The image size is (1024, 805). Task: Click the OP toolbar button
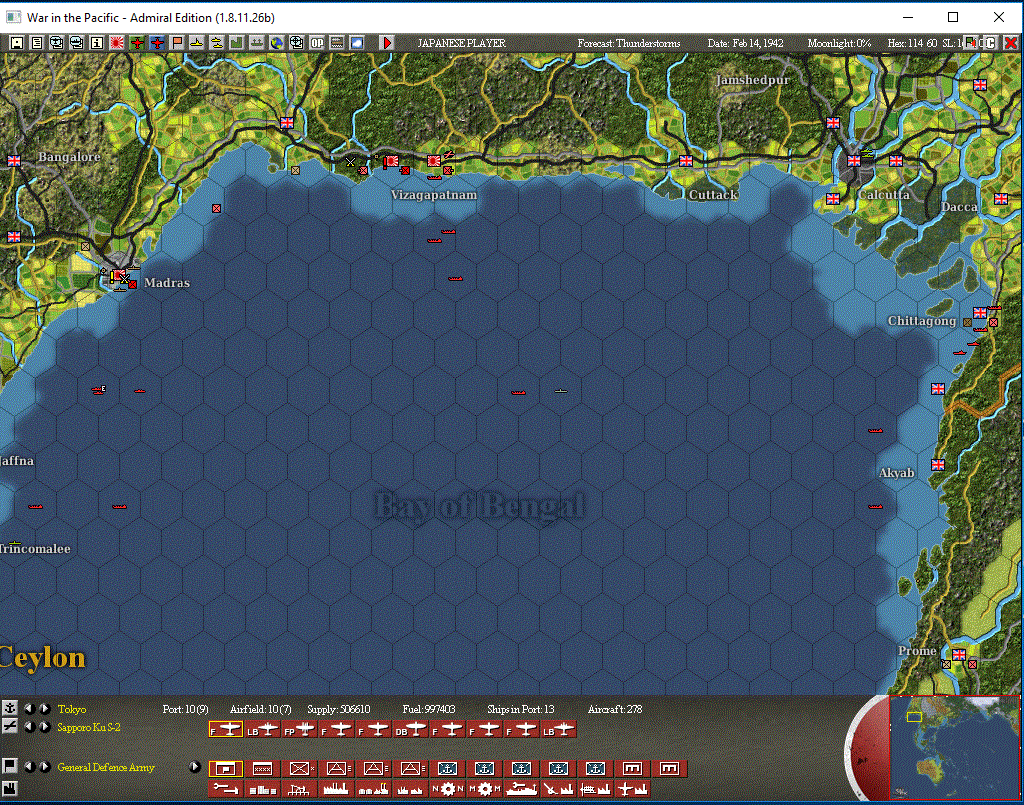pos(317,43)
